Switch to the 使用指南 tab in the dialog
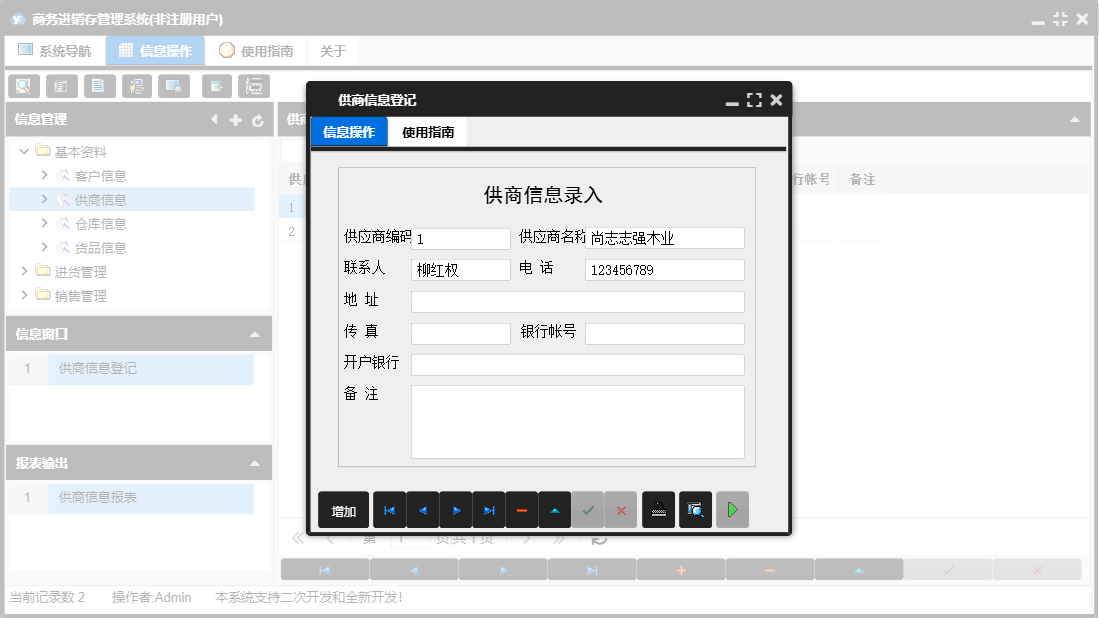Image resolution: width=1099 pixels, height=618 pixels. tap(430, 131)
